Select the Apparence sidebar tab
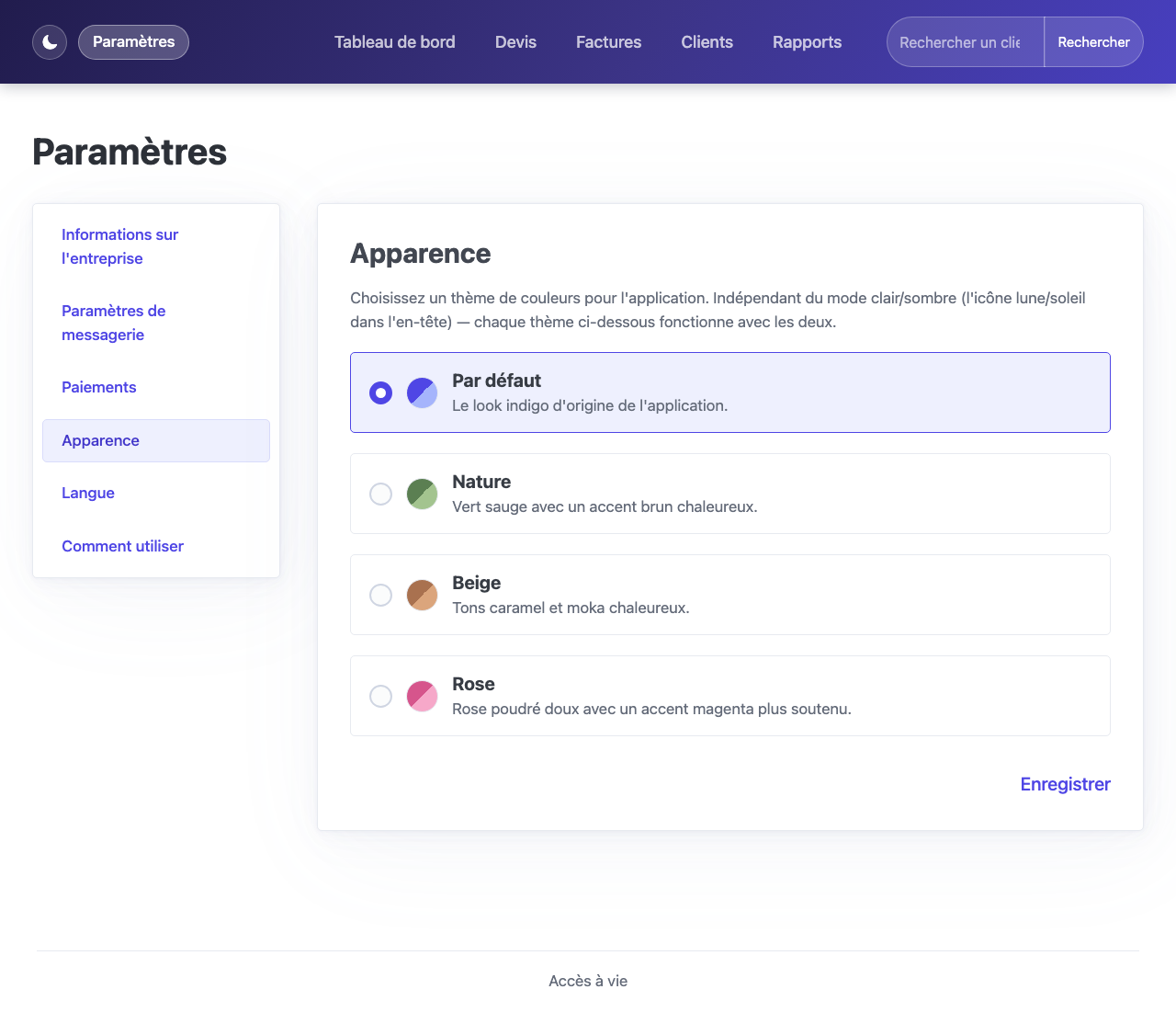1176x1012 pixels. point(156,440)
